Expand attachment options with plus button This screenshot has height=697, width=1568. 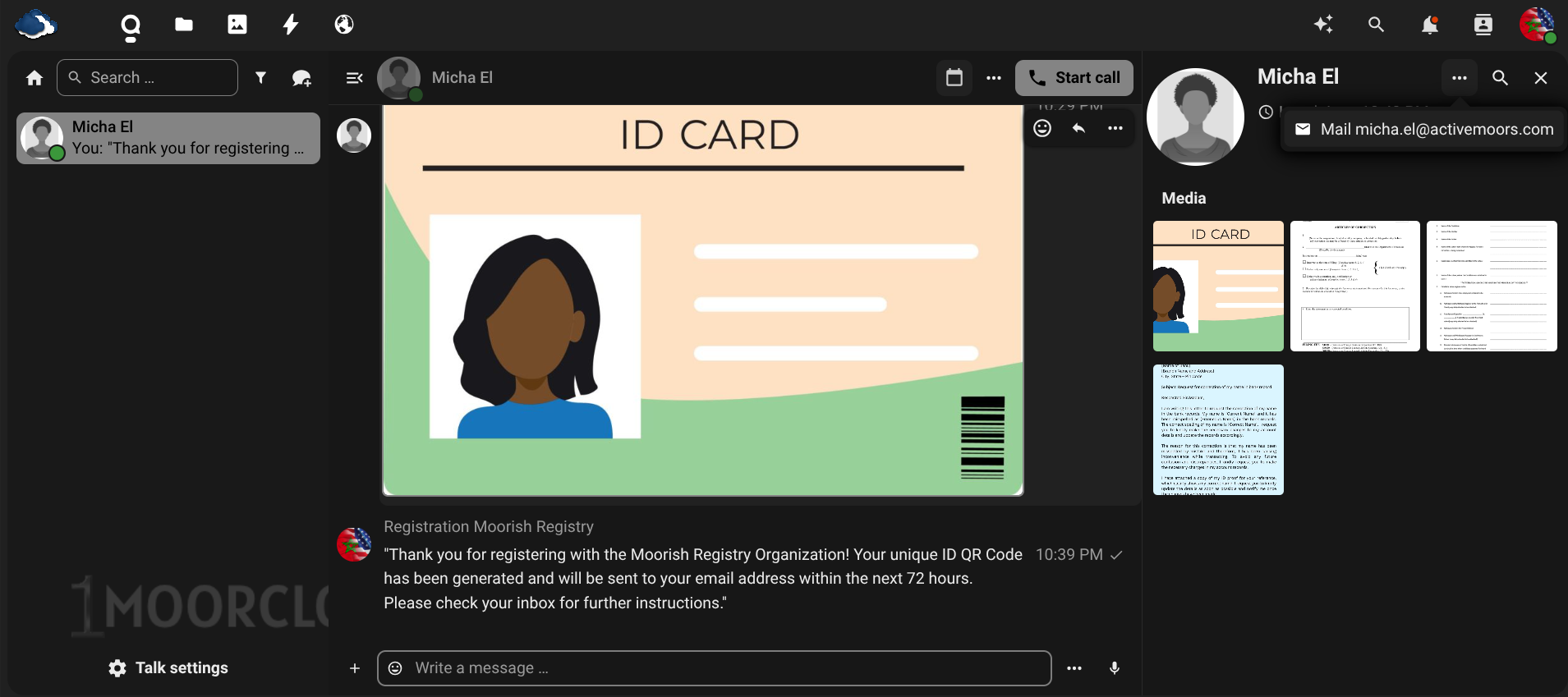[x=355, y=668]
